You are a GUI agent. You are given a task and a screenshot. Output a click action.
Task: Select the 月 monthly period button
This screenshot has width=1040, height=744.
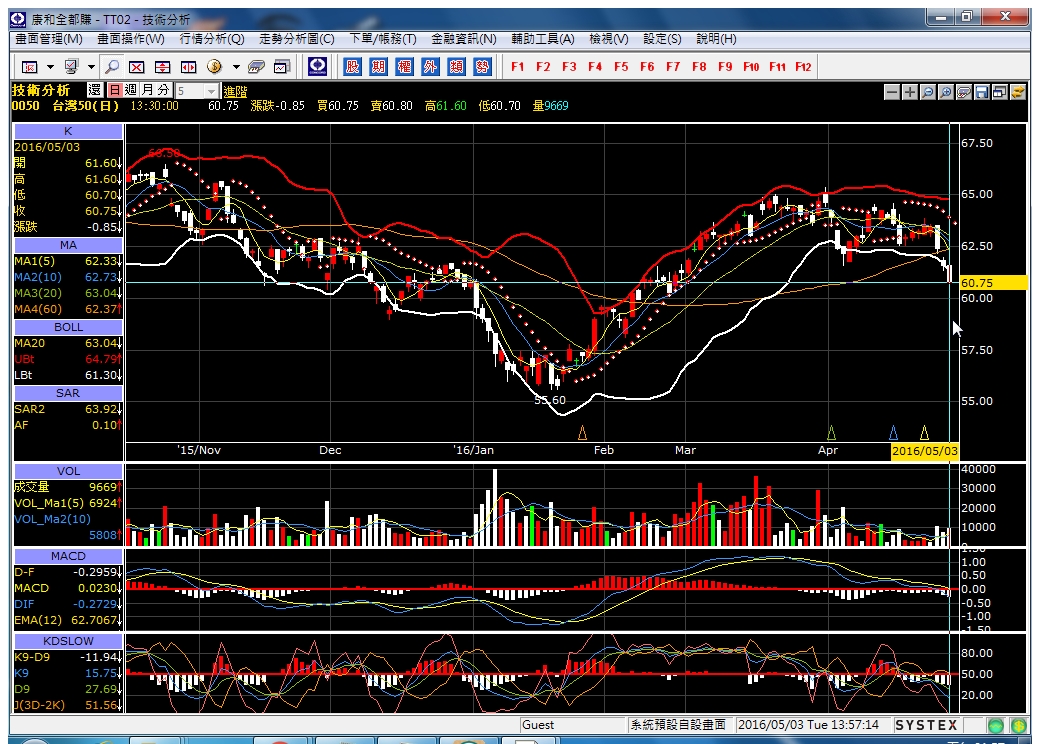[x=147, y=90]
